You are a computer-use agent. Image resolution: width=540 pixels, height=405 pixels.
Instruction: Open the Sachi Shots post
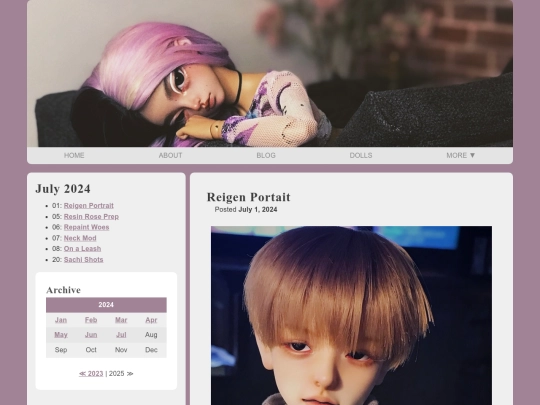point(83,260)
